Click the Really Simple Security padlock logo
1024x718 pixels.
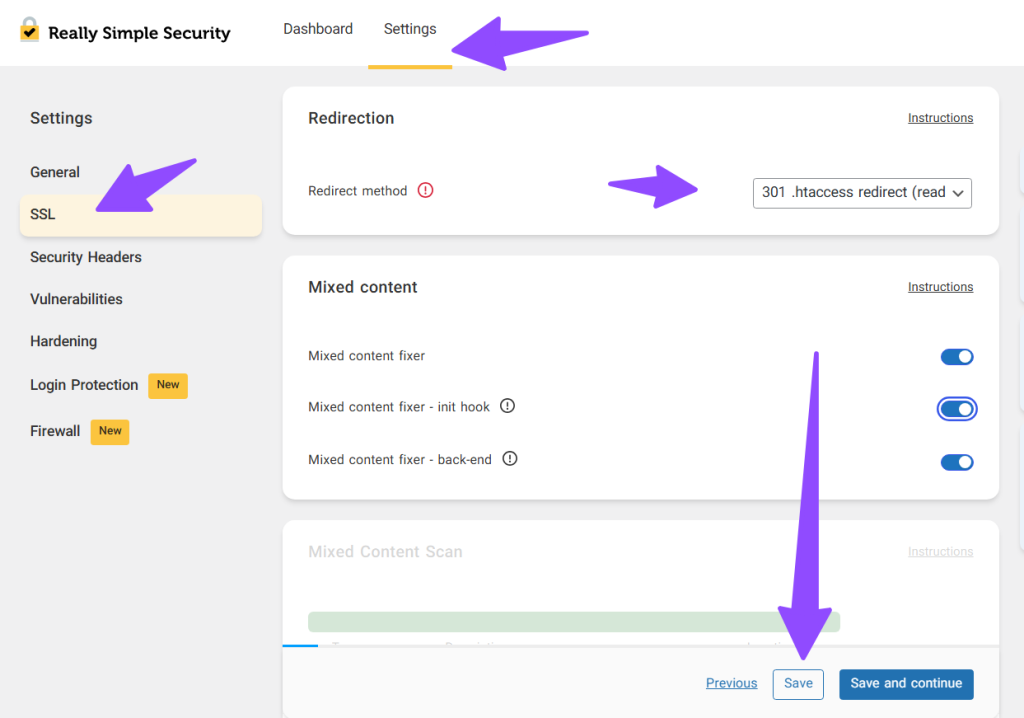tap(29, 29)
